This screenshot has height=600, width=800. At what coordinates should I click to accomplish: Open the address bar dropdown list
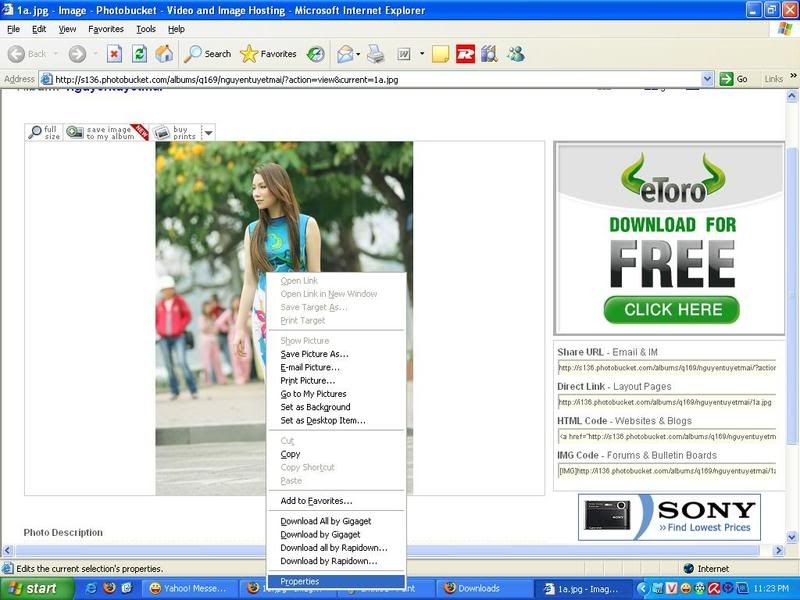[707, 79]
